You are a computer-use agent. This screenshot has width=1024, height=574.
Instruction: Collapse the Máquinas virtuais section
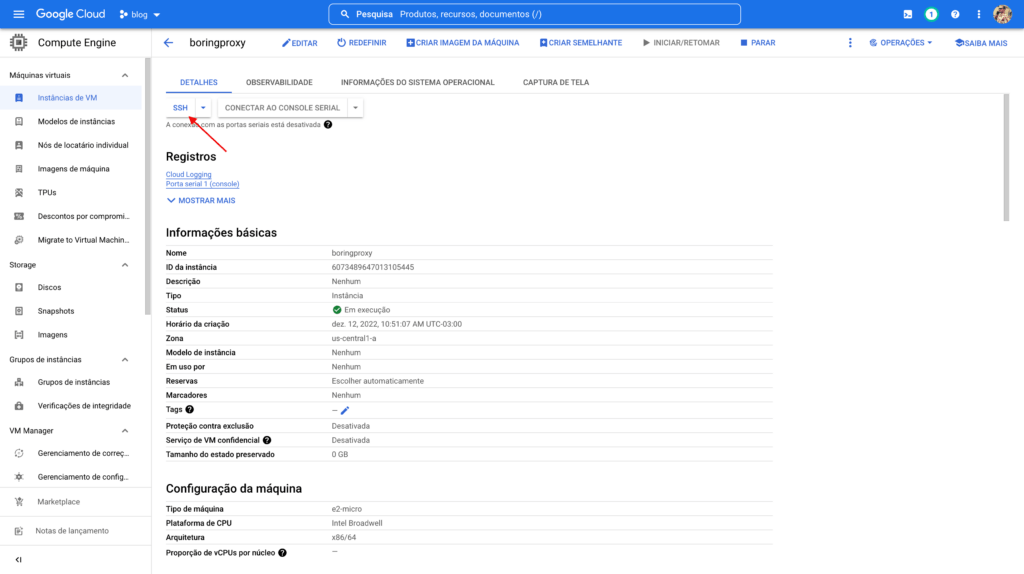pyautogui.click(x=125, y=75)
